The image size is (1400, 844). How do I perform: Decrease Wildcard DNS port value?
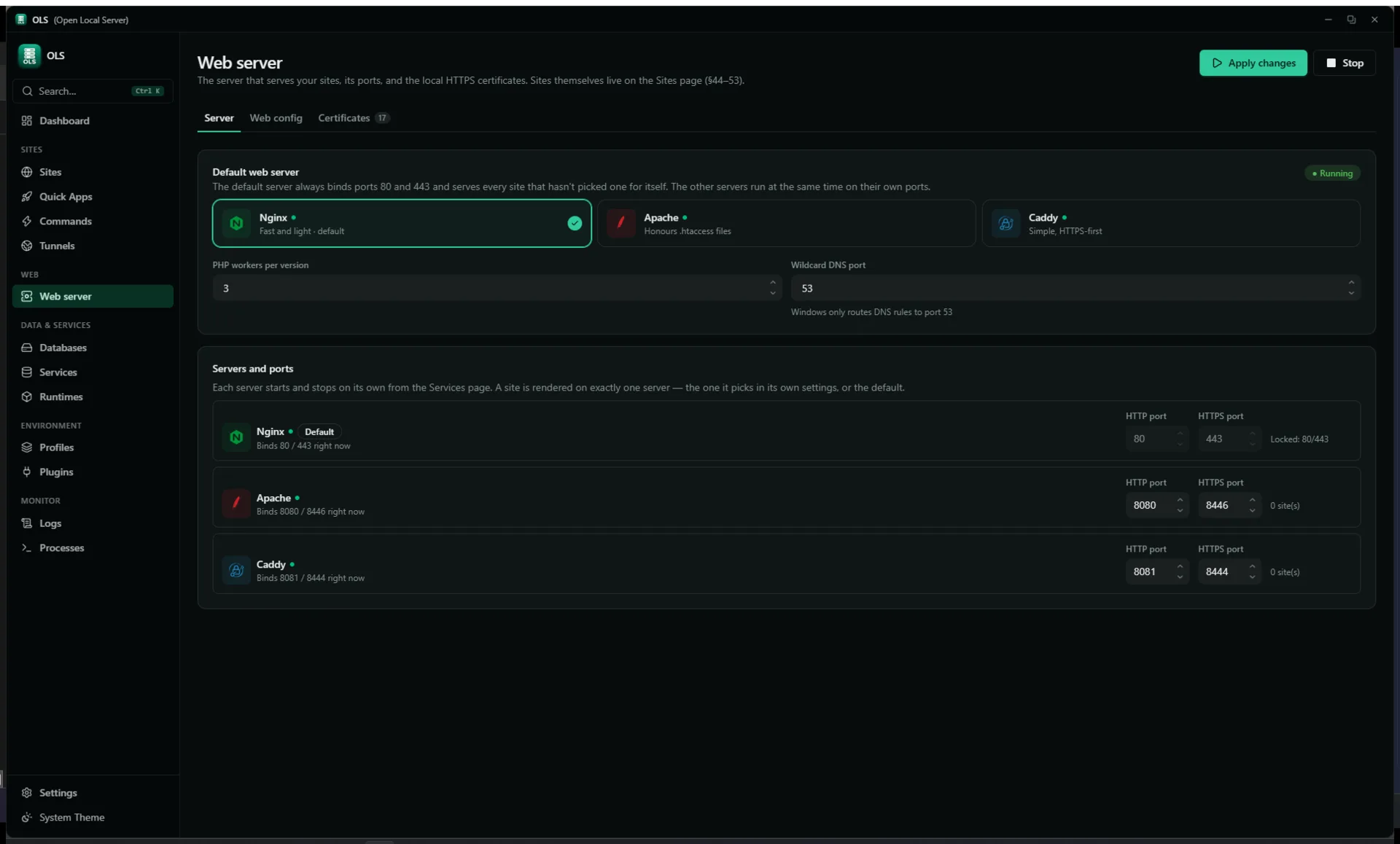(1351, 293)
